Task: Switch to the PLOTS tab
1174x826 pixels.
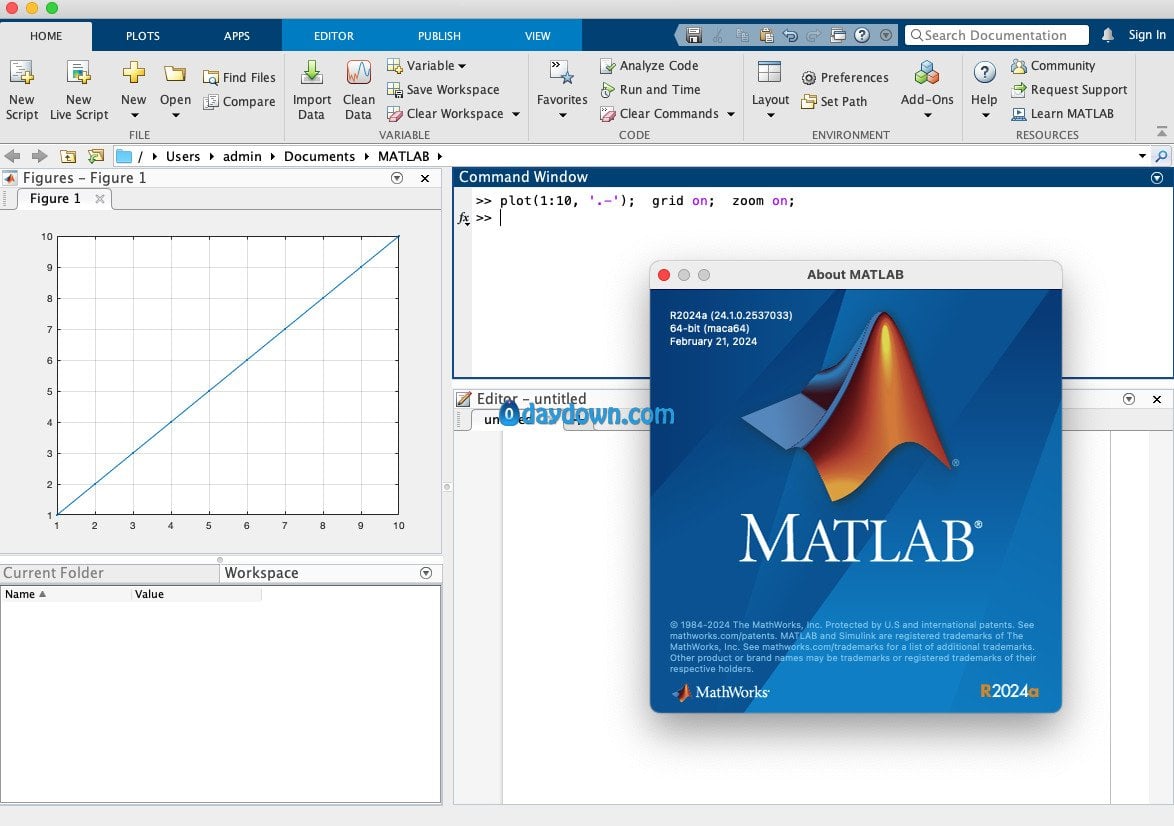Action: (x=142, y=36)
